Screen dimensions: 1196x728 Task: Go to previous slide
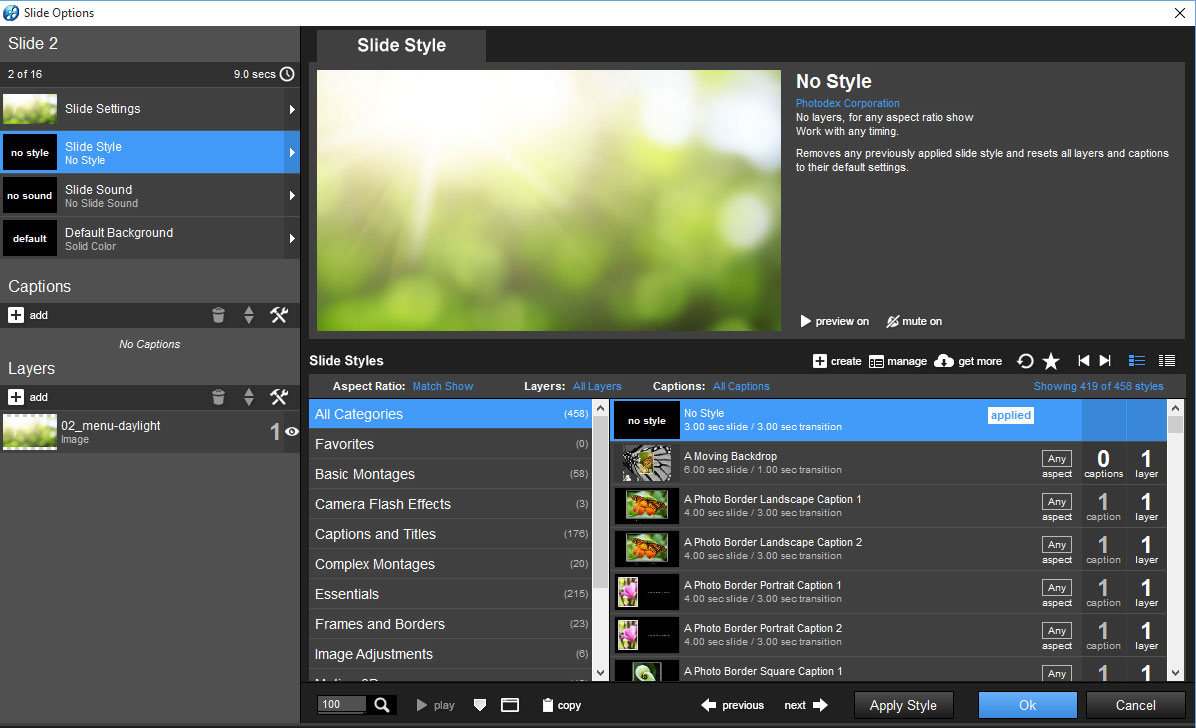point(732,705)
